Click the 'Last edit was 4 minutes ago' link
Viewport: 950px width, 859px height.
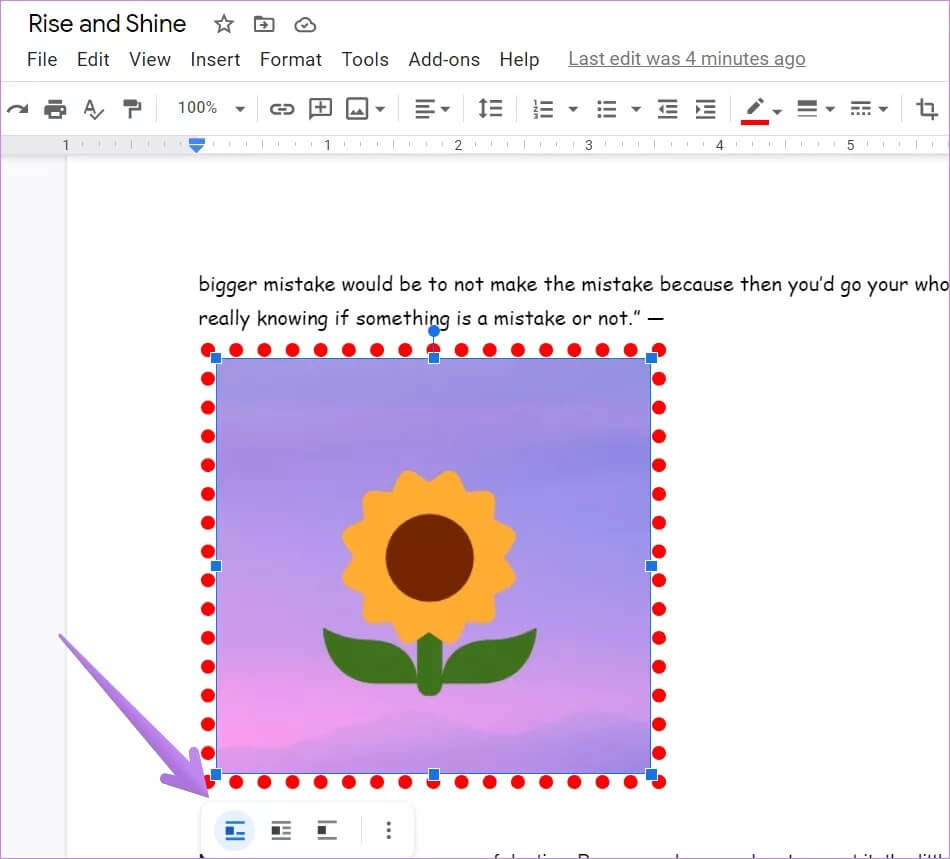[x=686, y=59]
